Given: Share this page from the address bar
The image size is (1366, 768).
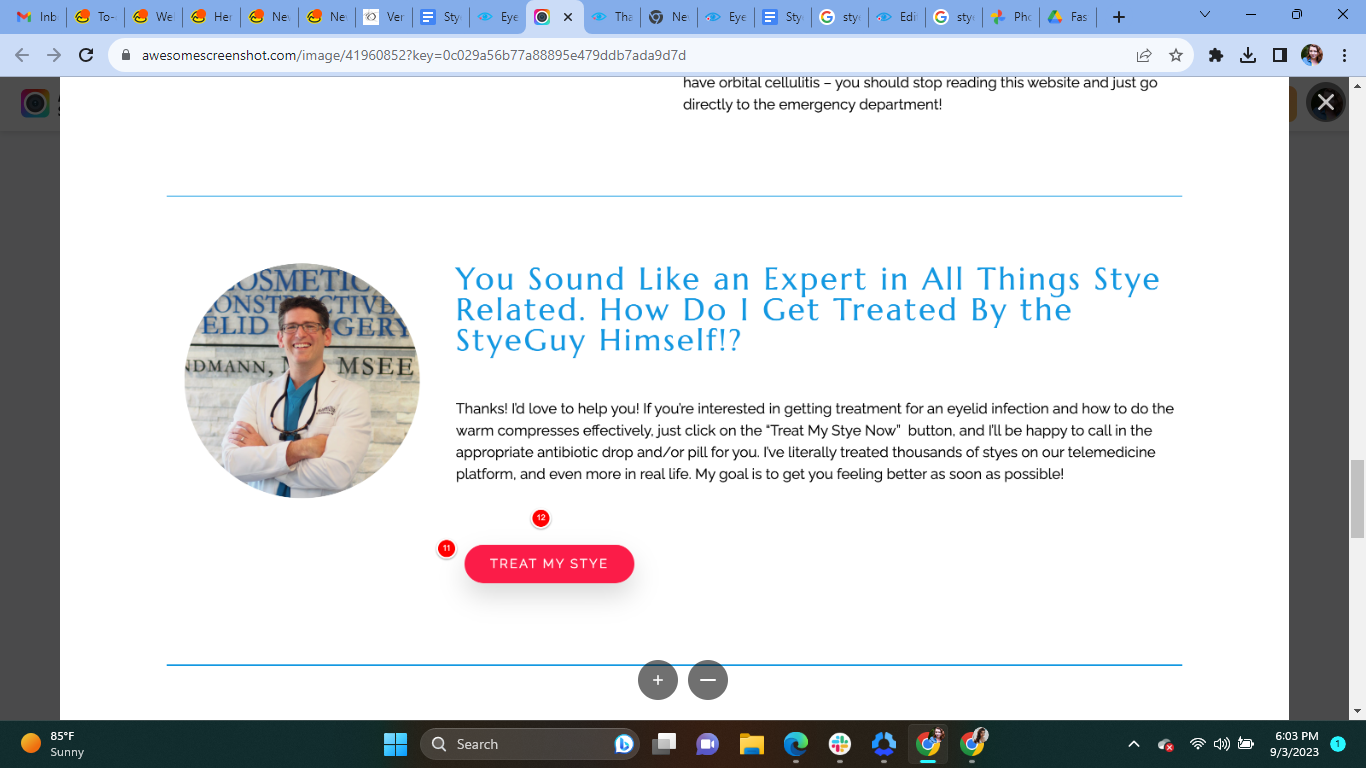Looking at the screenshot, I should pyautogui.click(x=1144, y=56).
